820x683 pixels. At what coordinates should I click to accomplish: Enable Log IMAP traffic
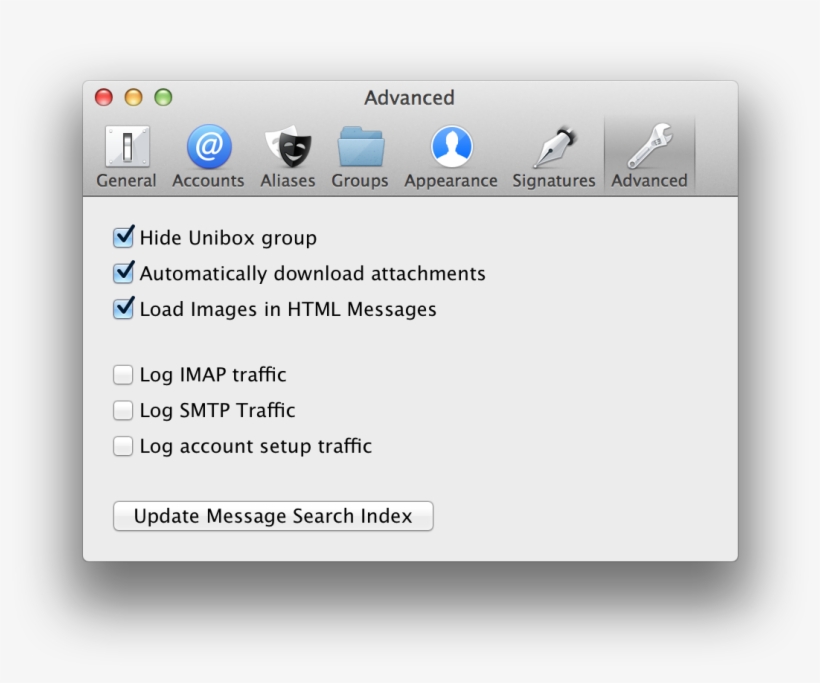coord(123,374)
